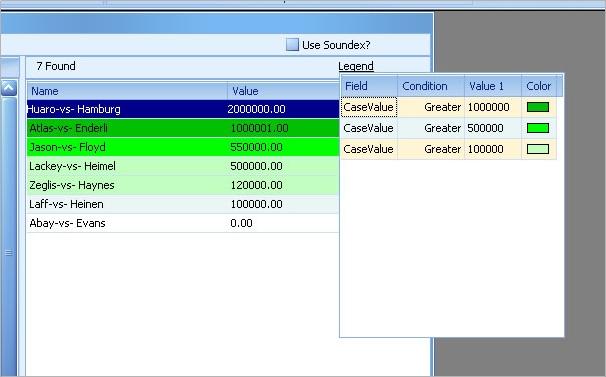Screen dimensions: 606x377
Task: Click the 1000000 legend value cell
Action: coord(493,107)
